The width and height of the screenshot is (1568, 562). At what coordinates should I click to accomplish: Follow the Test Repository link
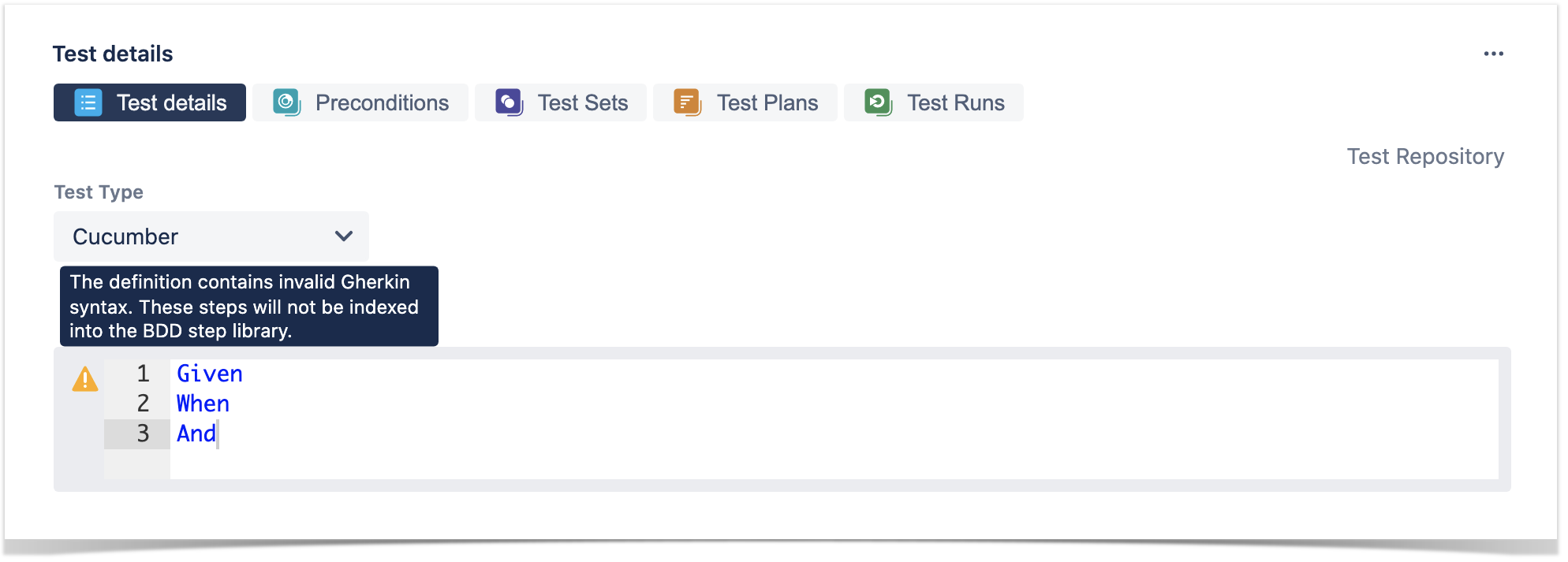click(1425, 156)
